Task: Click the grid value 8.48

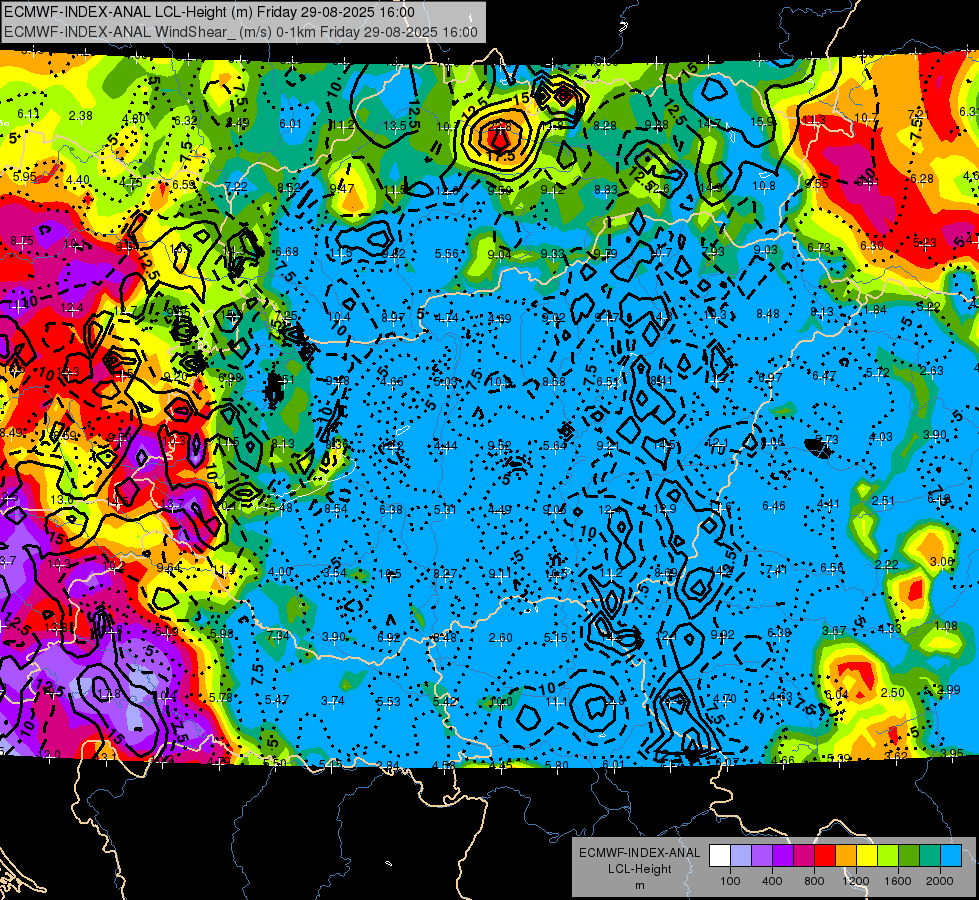Action: tap(767, 314)
